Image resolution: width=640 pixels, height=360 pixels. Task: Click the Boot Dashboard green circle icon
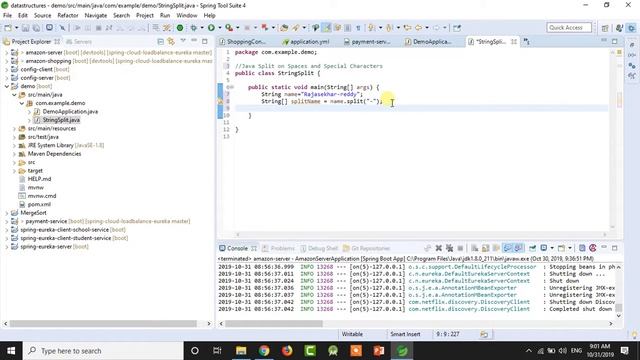[x=180, y=28]
